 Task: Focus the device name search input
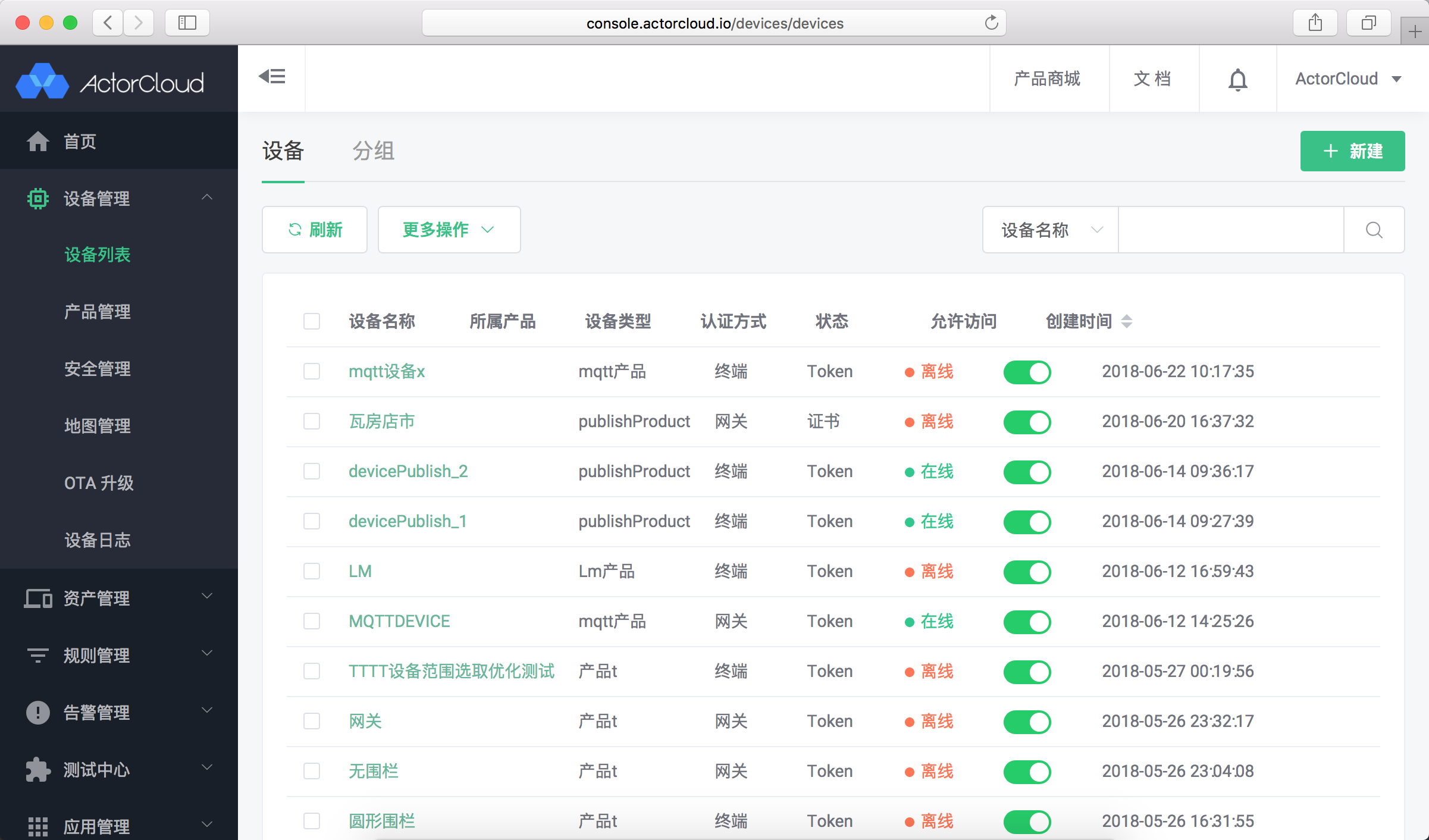(1231, 230)
